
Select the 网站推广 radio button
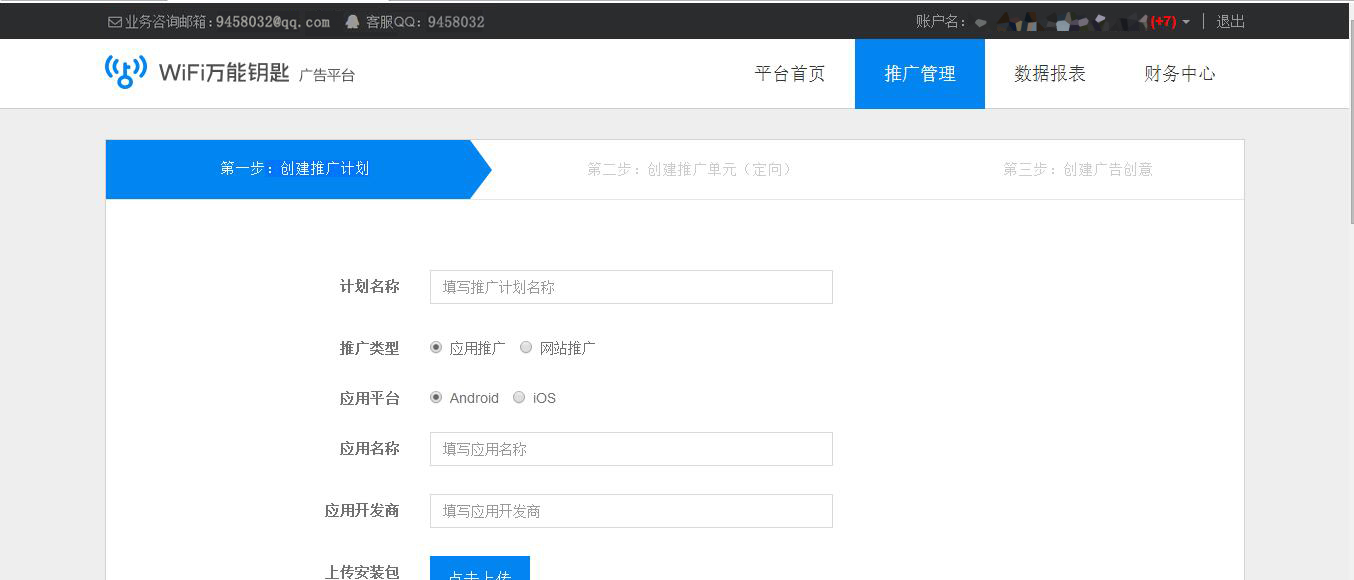coord(526,347)
